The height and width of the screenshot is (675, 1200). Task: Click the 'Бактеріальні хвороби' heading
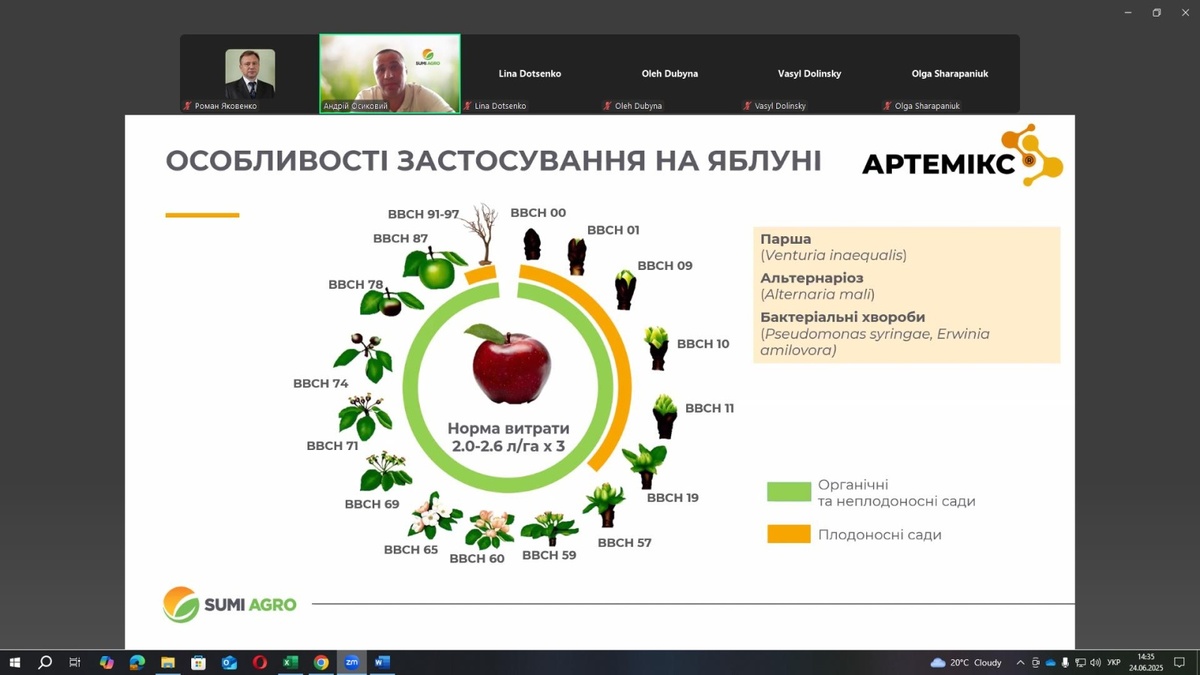843,316
